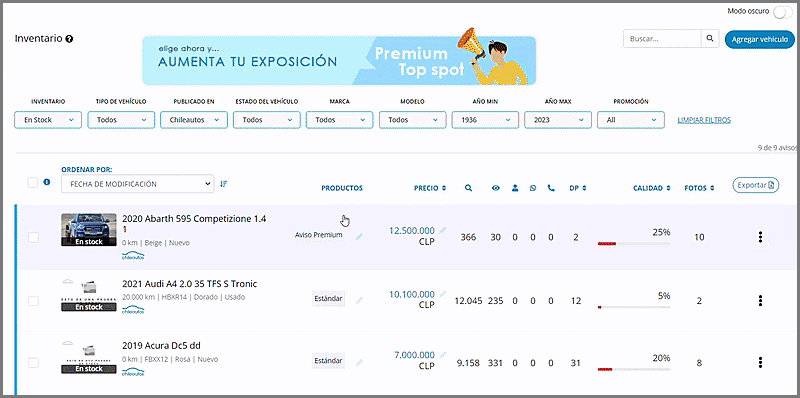Click the help icon beside Inventario
Screen dimensions: 800x398
pos(69,39)
